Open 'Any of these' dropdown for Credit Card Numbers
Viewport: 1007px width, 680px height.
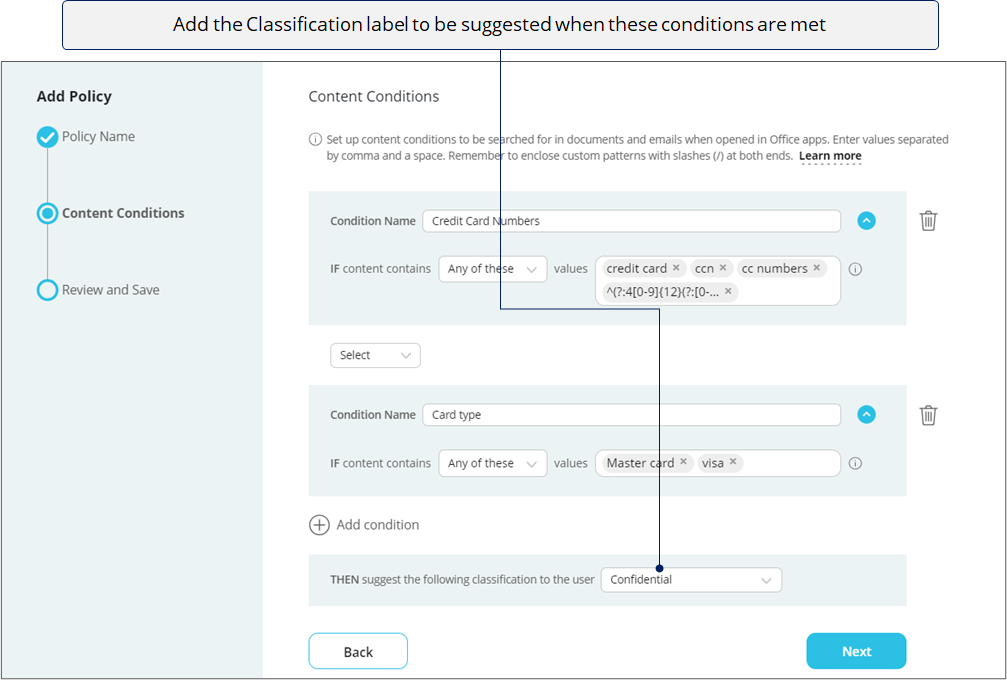click(x=493, y=269)
